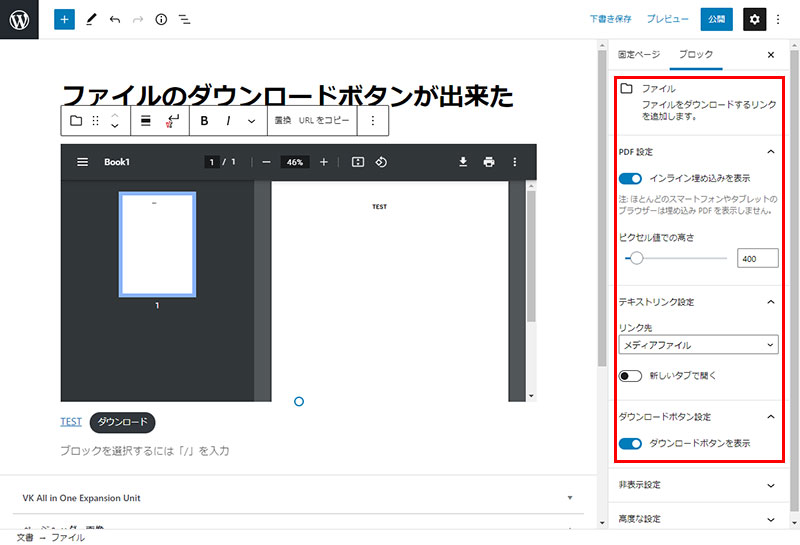Viewport: 800px width, 545px height.
Task: Enable 新しいタブで開く toggle
Action: tap(630, 376)
